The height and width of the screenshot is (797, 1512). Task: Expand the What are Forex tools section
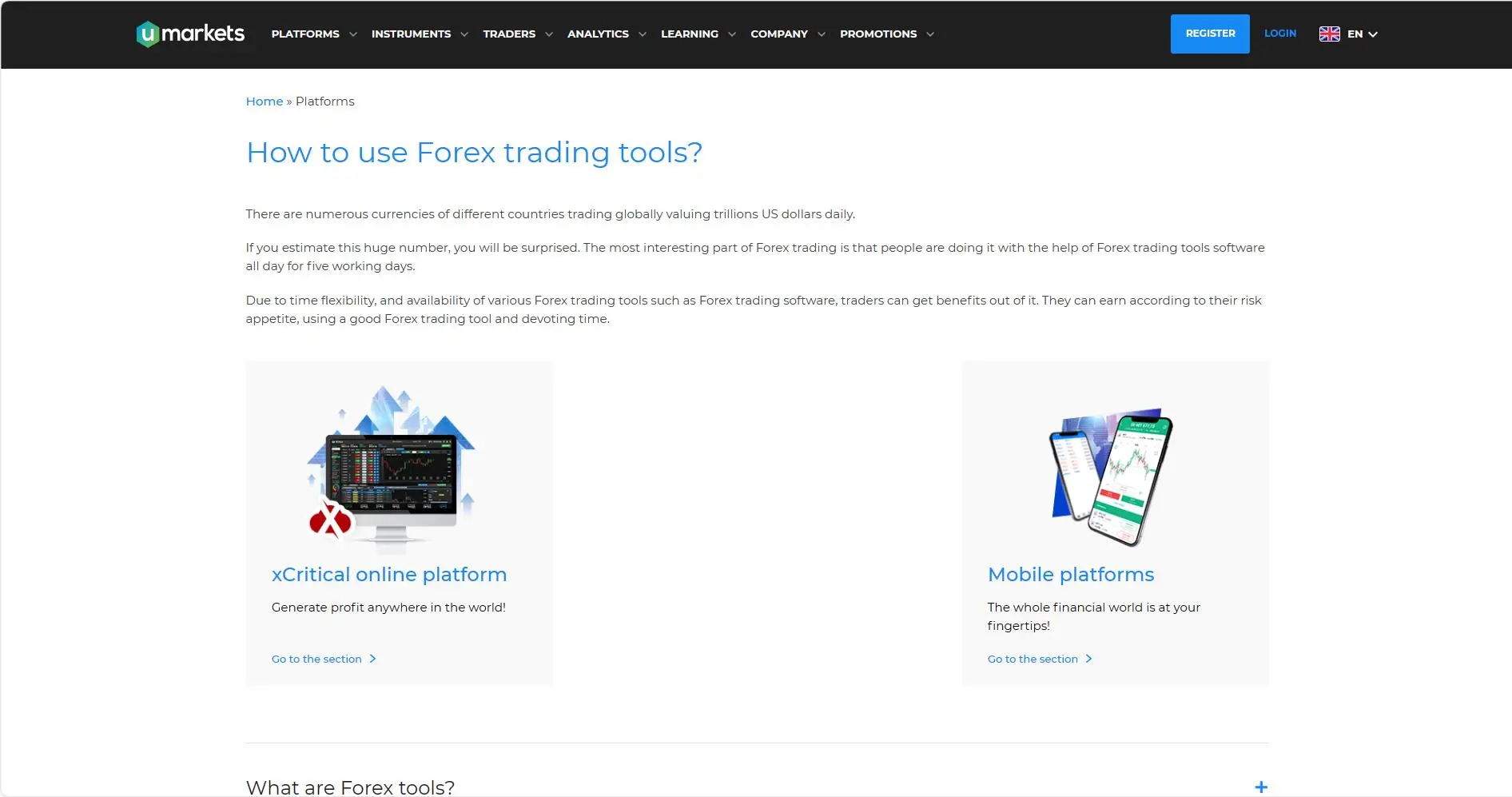click(757, 787)
